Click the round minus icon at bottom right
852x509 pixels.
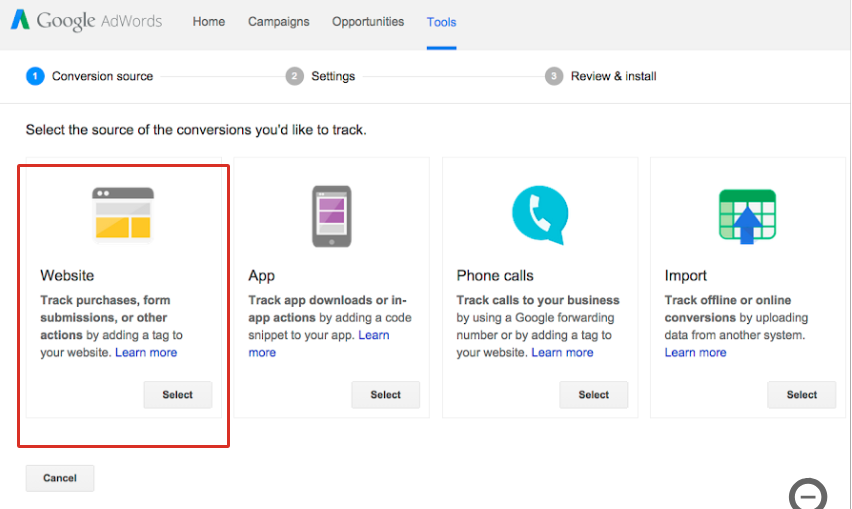(808, 495)
